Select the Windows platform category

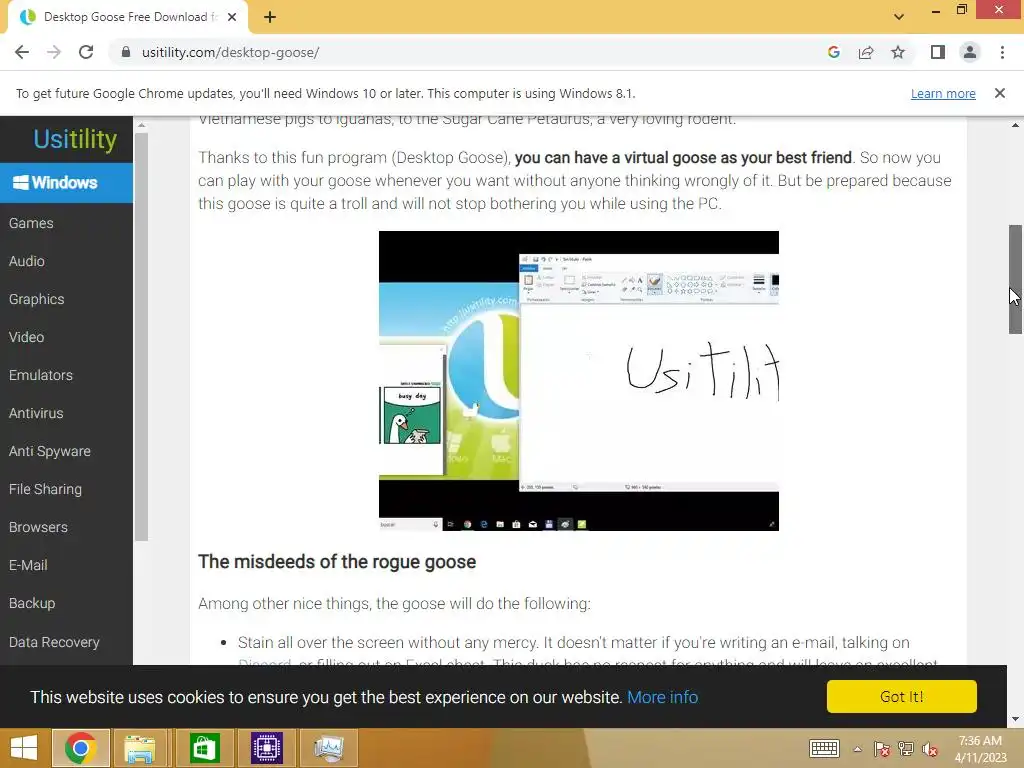point(67,182)
